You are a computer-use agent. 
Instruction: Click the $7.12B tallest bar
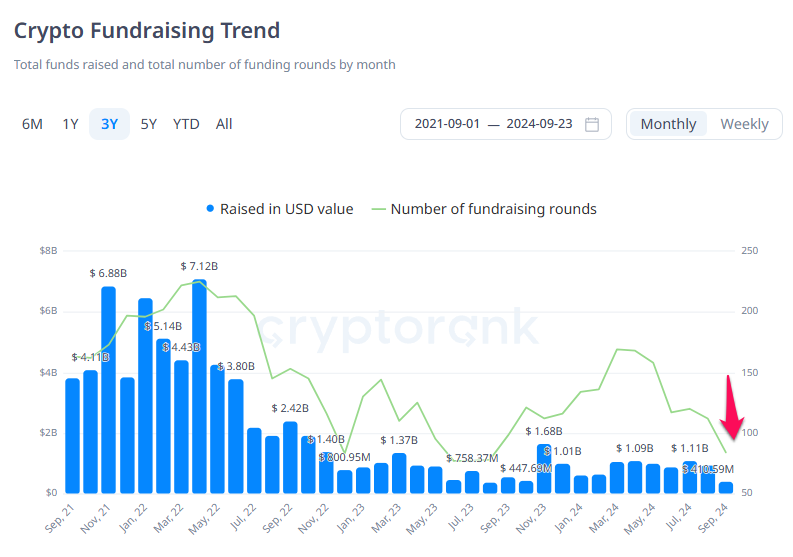199,386
